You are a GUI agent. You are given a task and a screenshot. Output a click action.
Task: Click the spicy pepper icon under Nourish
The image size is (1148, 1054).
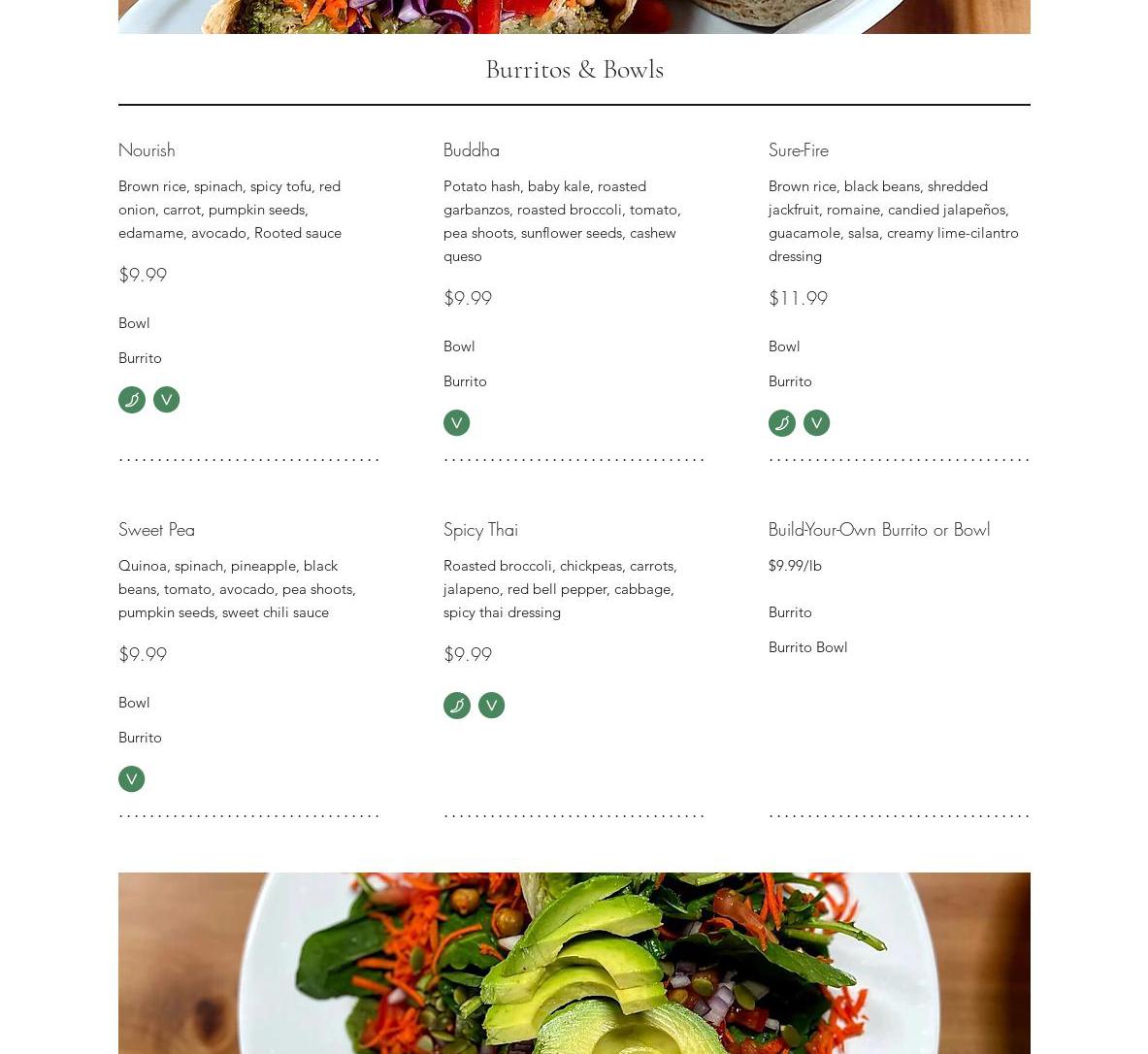tap(132, 400)
